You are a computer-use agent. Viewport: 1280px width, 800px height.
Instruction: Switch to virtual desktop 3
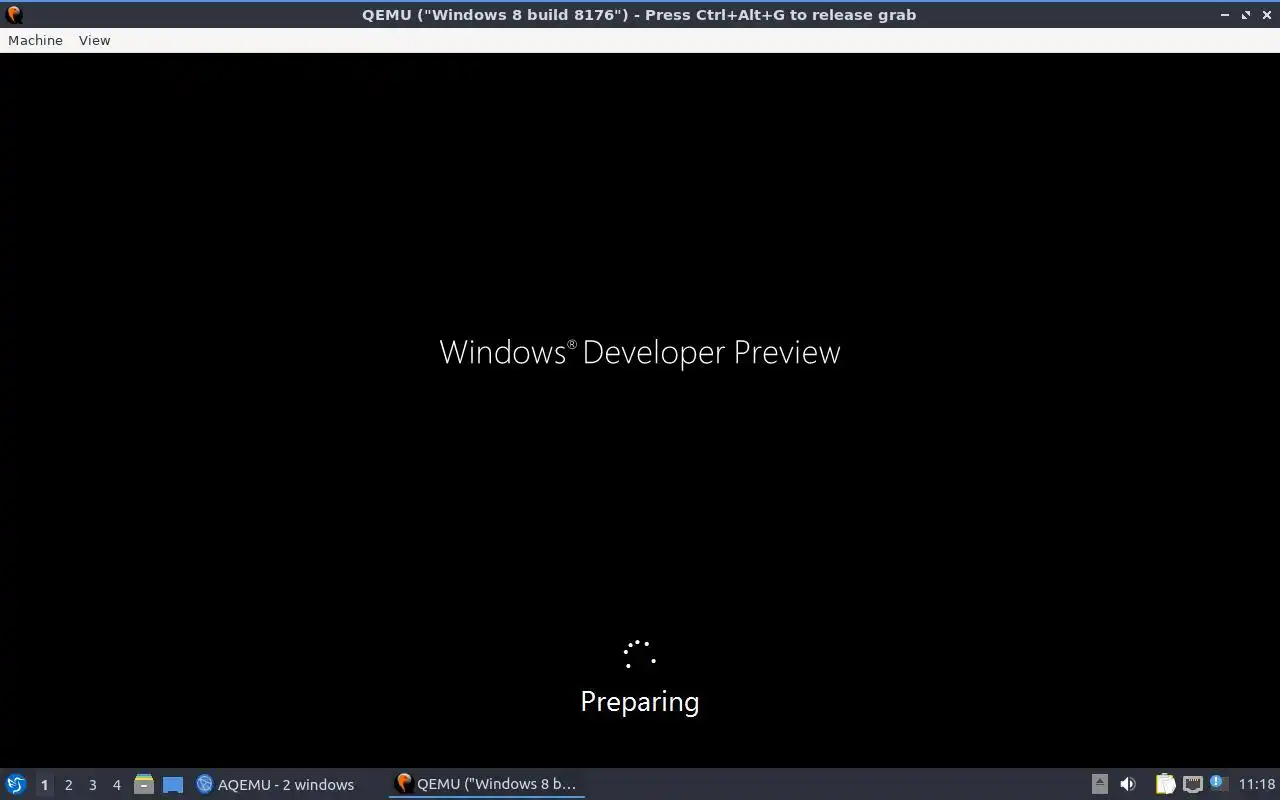[92, 785]
